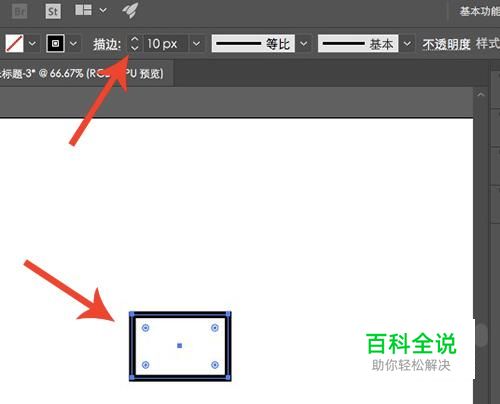Click the fill color swatch with red slash
The width and height of the screenshot is (500, 404).
[14, 43]
